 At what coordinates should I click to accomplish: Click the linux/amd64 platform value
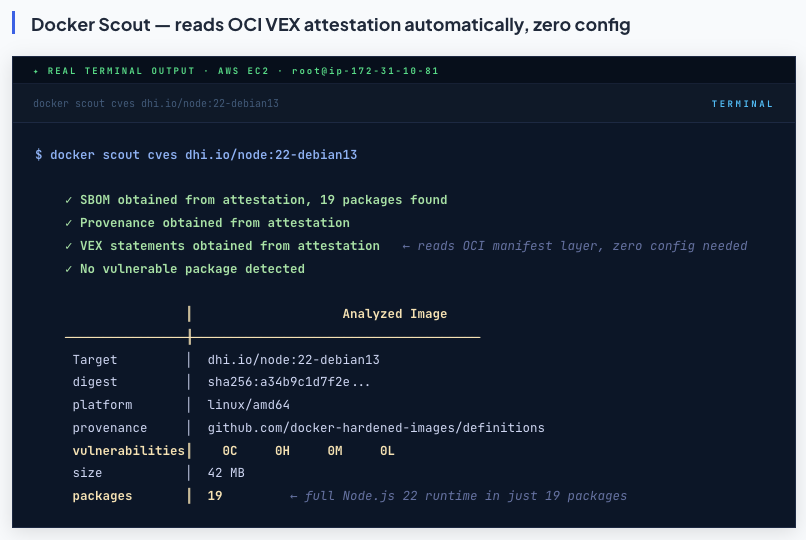click(x=248, y=405)
